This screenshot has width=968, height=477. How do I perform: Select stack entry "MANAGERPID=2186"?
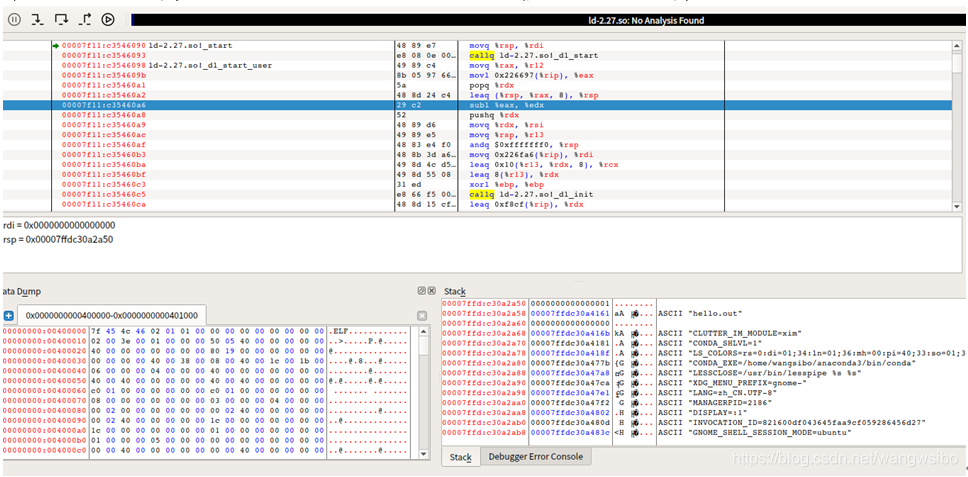pos(715,402)
